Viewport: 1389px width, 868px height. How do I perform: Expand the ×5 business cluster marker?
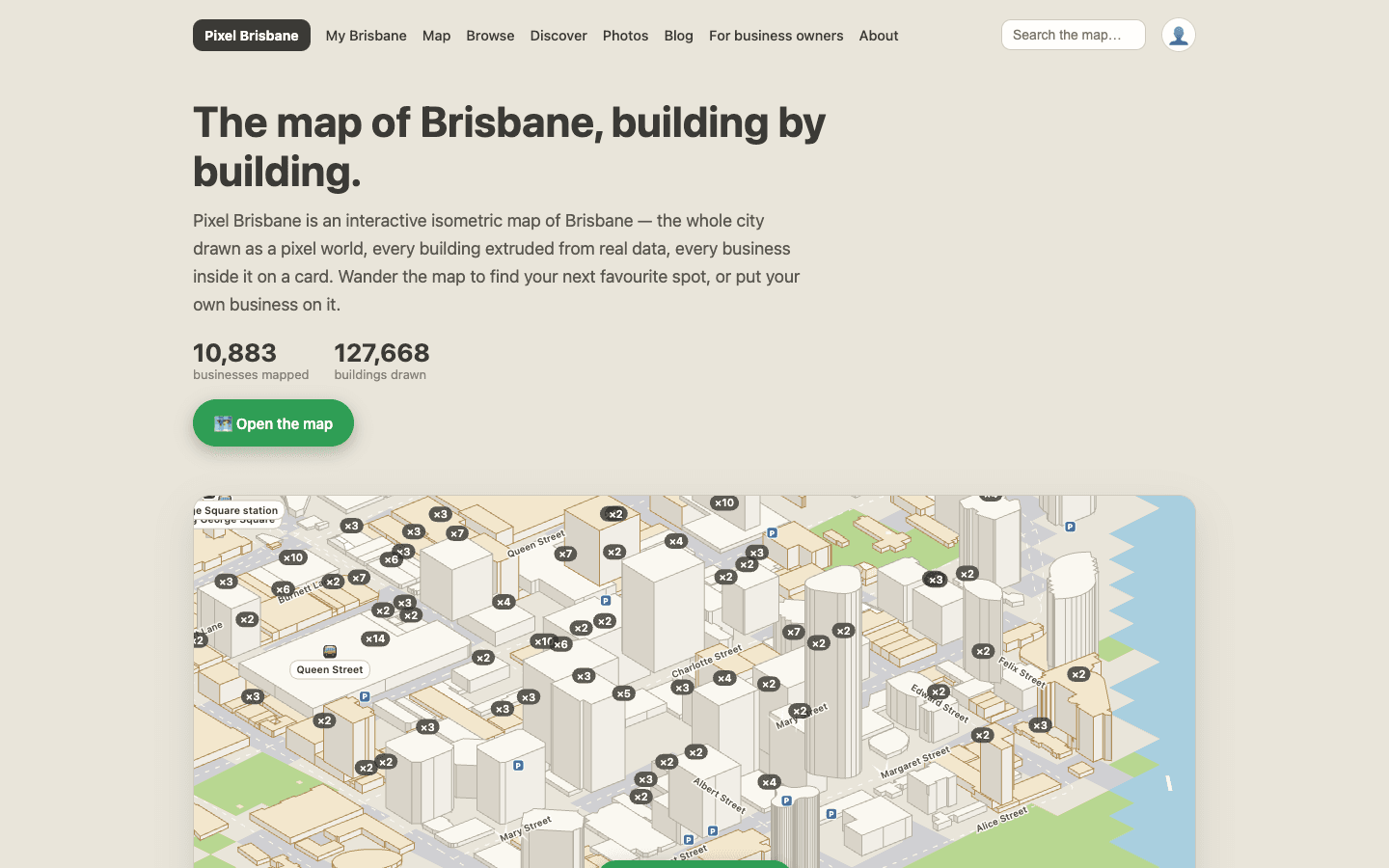click(x=623, y=693)
